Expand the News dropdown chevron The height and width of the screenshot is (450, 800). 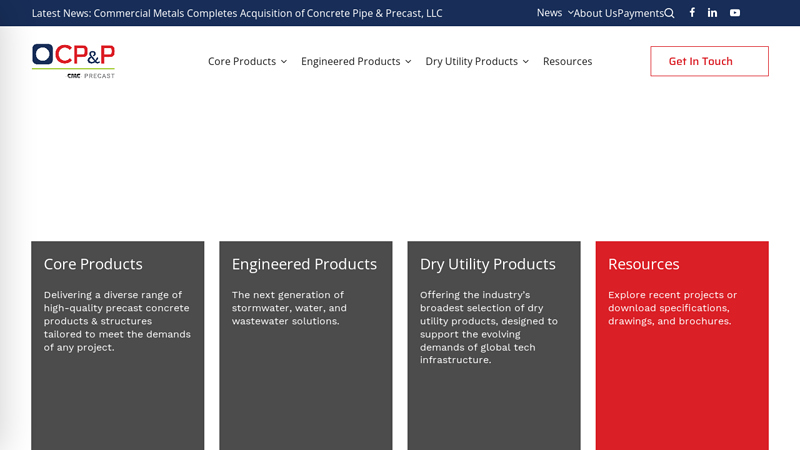click(570, 13)
